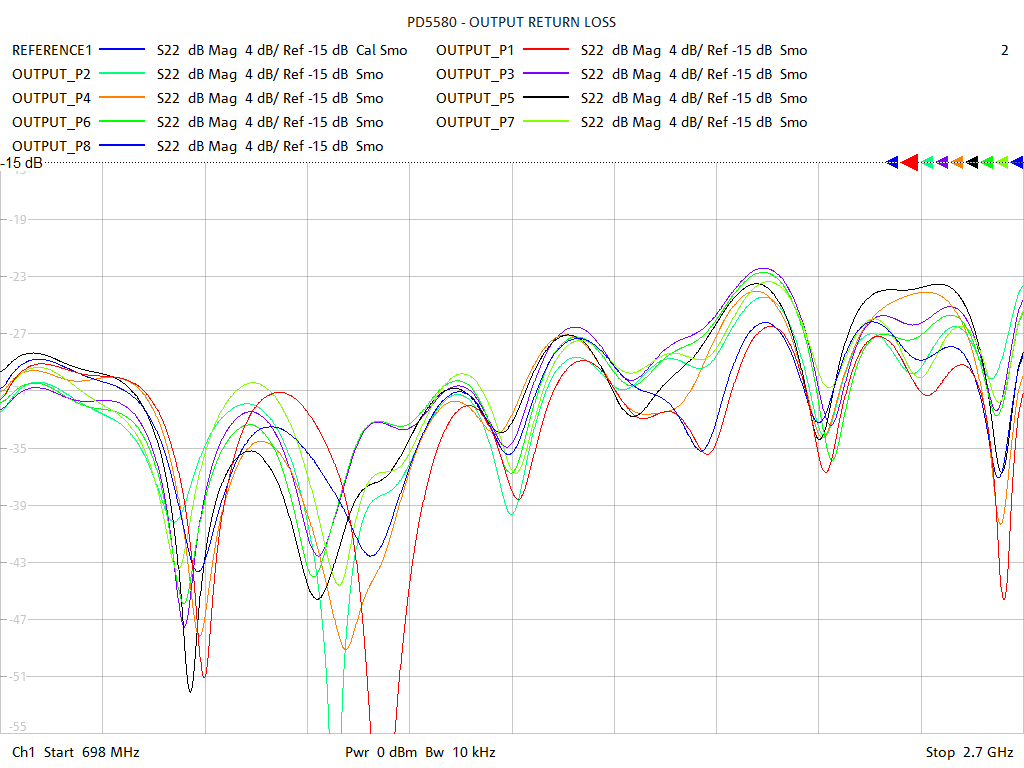This screenshot has height=768, width=1024.
Task: Select the mint green OUTPUT_P2 reference marker
Action: click(928, 163)
